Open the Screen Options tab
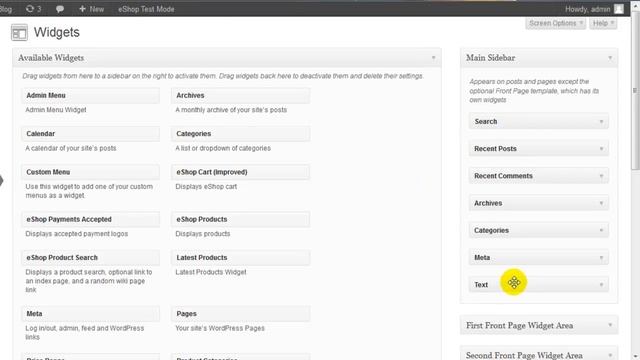Screen dimensions: 640x360 pos(556,23)
